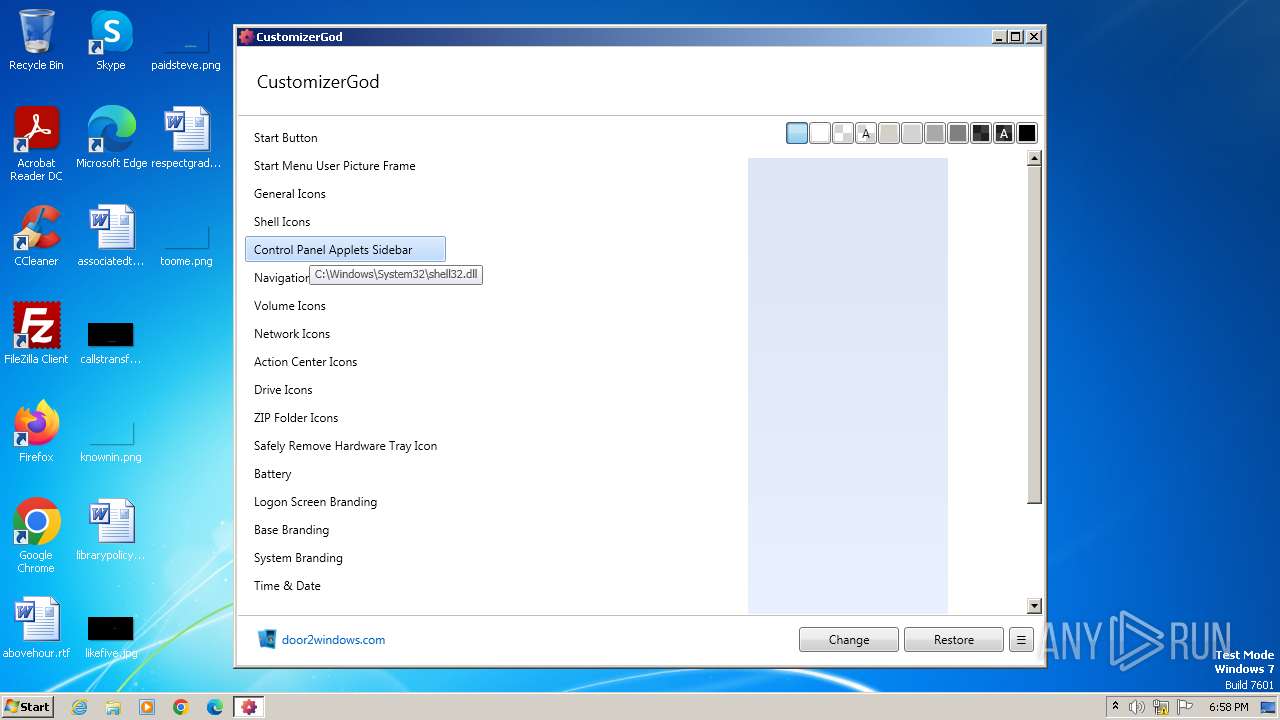Select the likefive.jpg desktop file
1280x720 pixels.
[111, 635]
